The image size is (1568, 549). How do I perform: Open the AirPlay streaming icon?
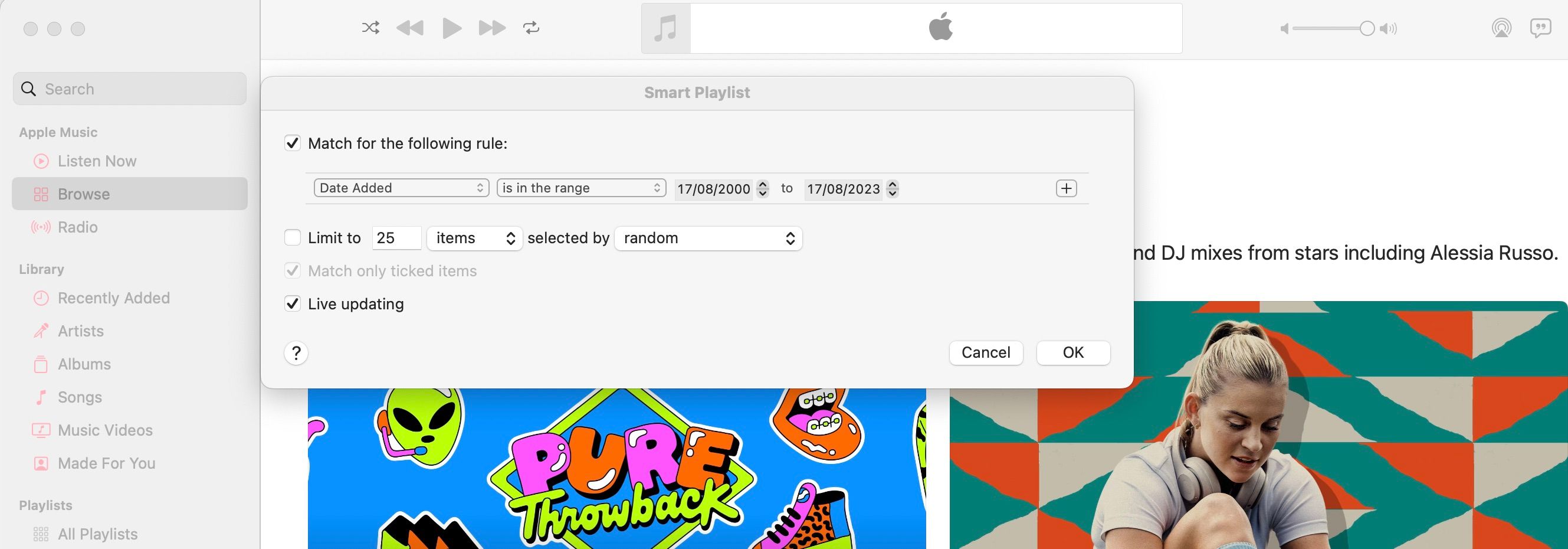(x=1502, y=28)
